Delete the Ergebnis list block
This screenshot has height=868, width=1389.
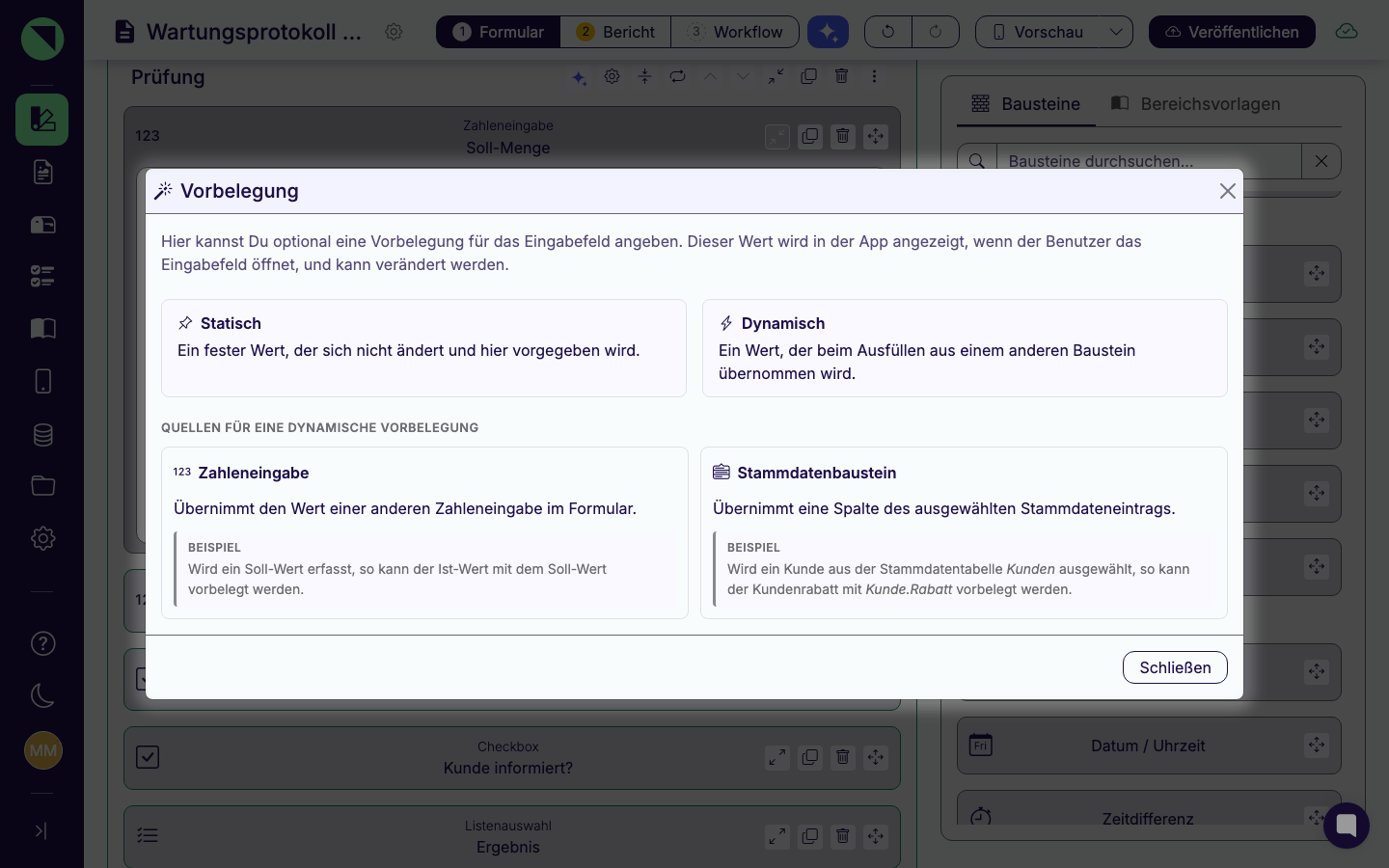point(843,836)
